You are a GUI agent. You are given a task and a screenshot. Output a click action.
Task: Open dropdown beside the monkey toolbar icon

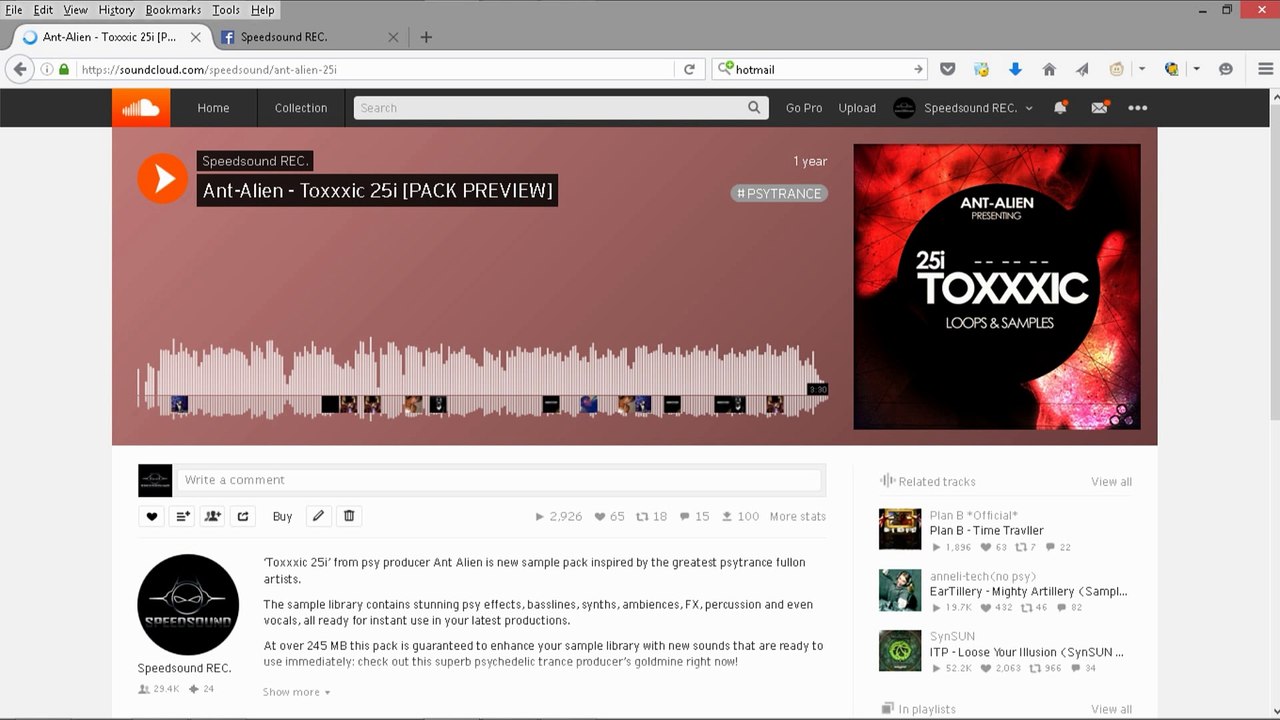[x=1142, y=69]
